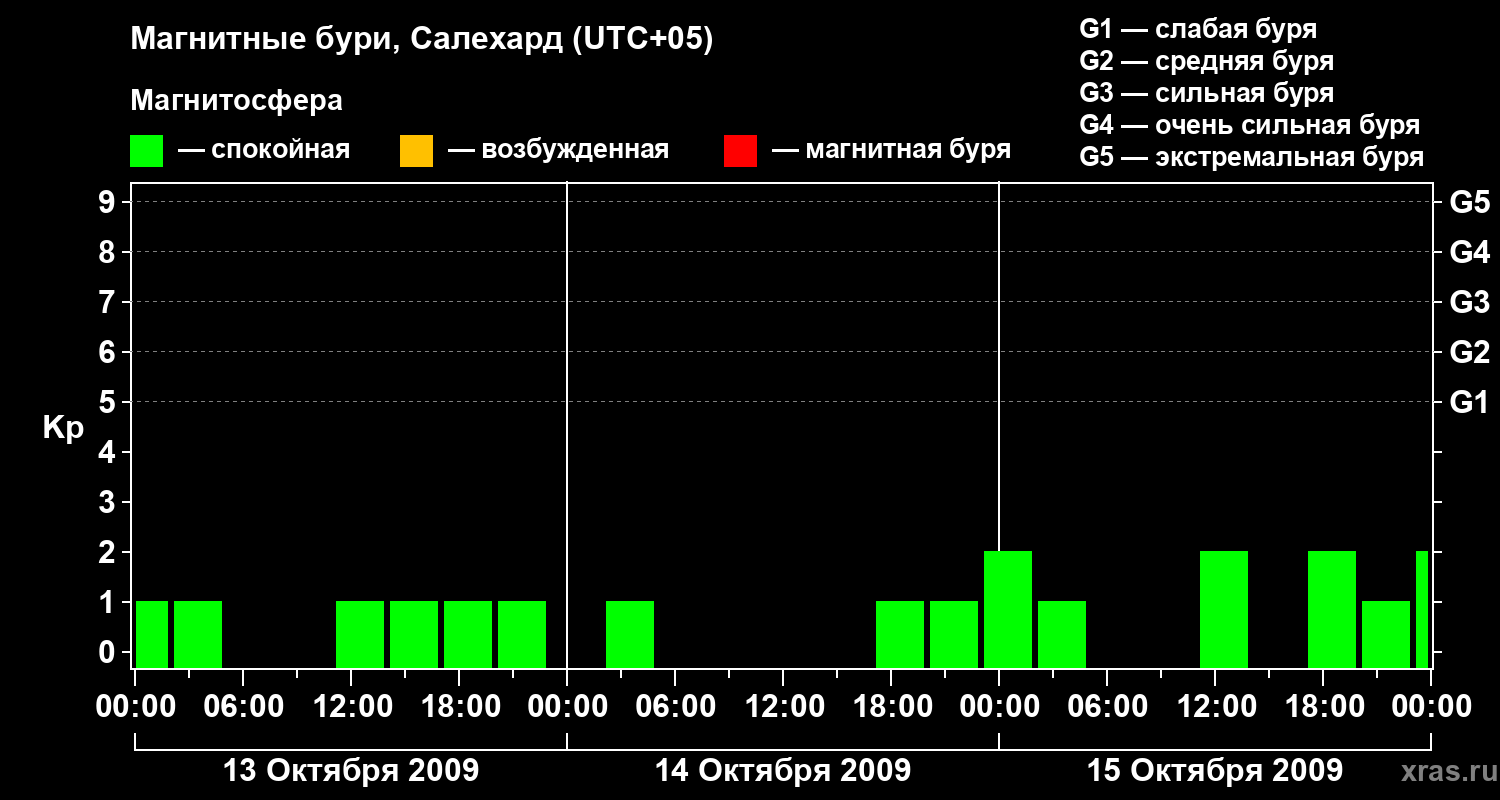This screenshot has height=800, width=1500.
Task: Click the 14 October bar starting near 18:00
Action: pyautogui.click(x=900, y=634)
